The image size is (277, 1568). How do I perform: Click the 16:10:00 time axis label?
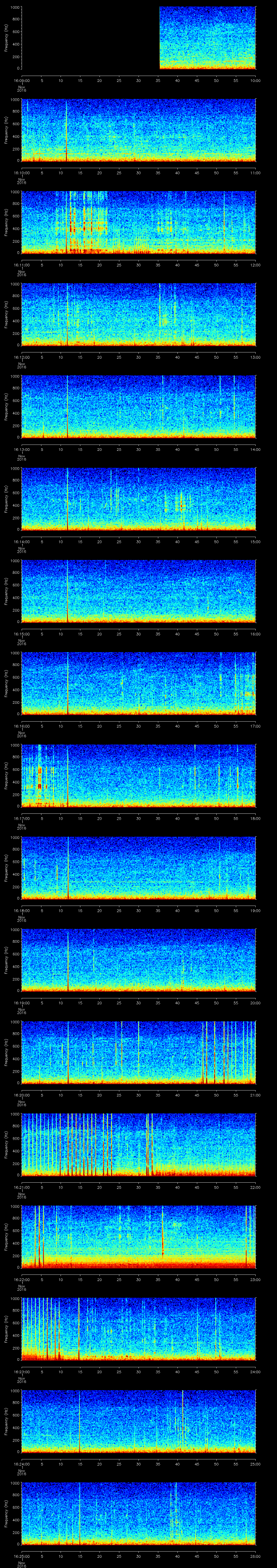point(21,173)
